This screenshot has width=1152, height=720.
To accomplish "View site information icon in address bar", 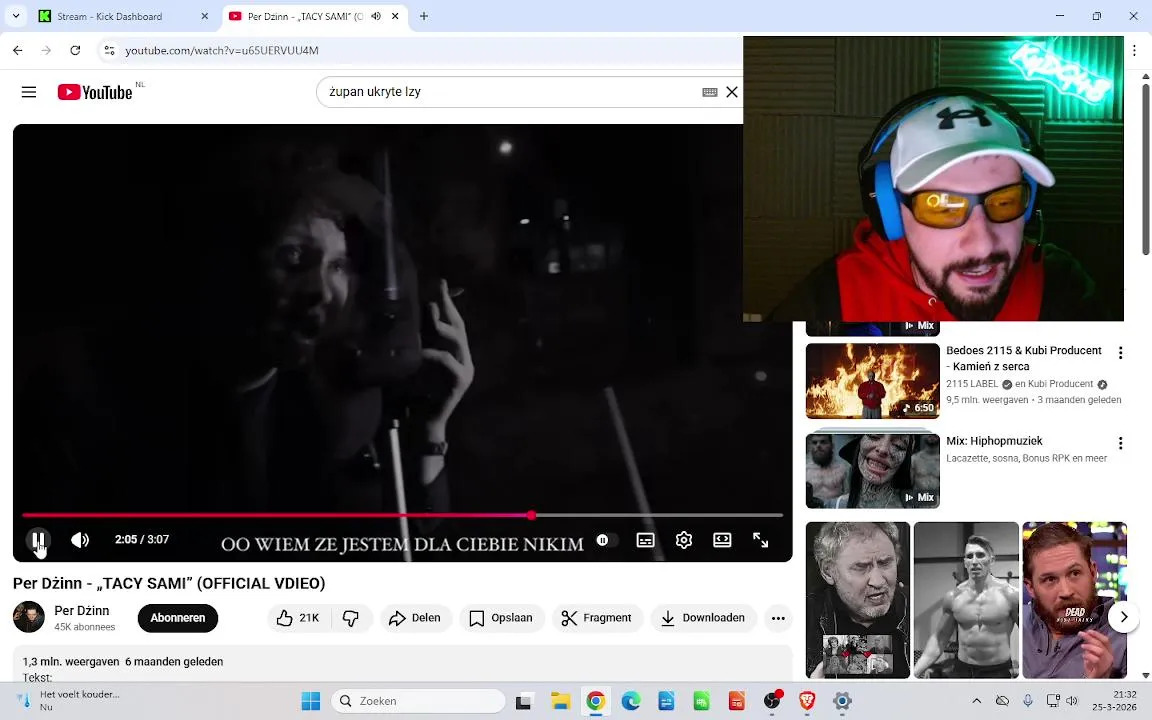I will pyautogui.click(x=109, y=51).
